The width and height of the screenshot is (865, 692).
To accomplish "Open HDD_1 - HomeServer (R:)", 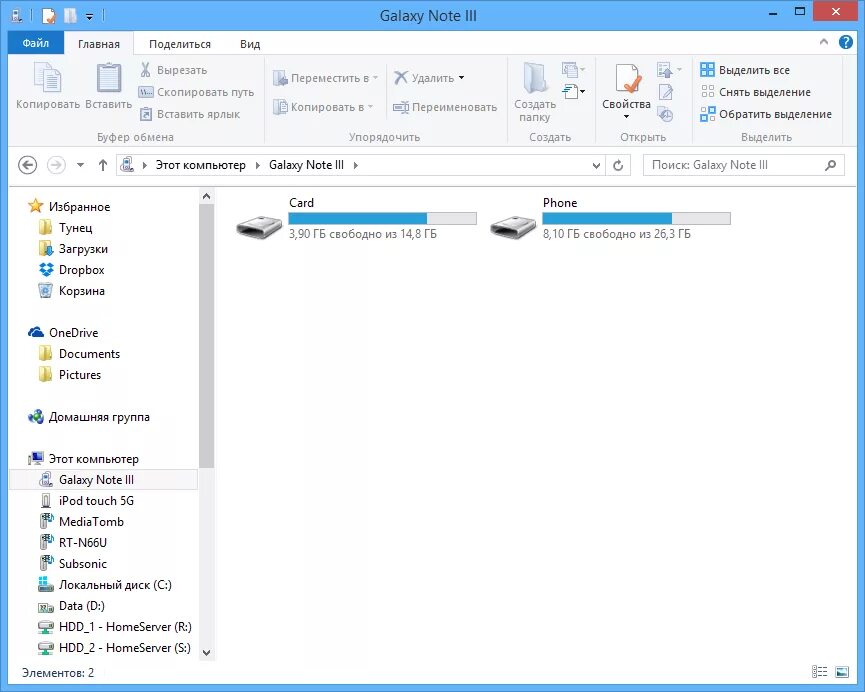I will click(125, 626).
